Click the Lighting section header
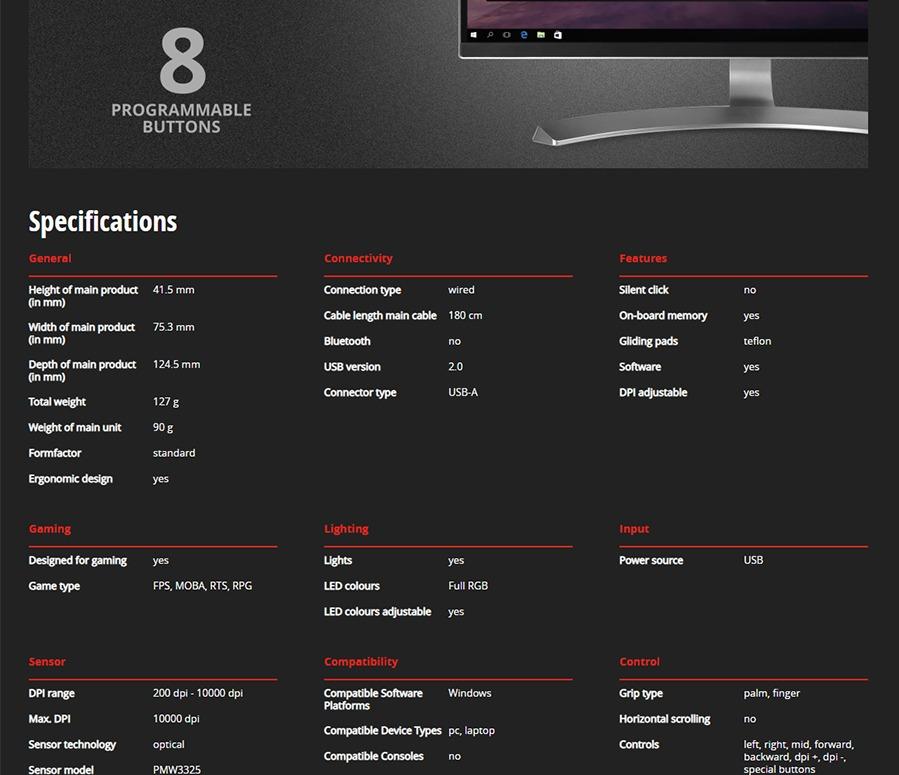 (346, 529)
